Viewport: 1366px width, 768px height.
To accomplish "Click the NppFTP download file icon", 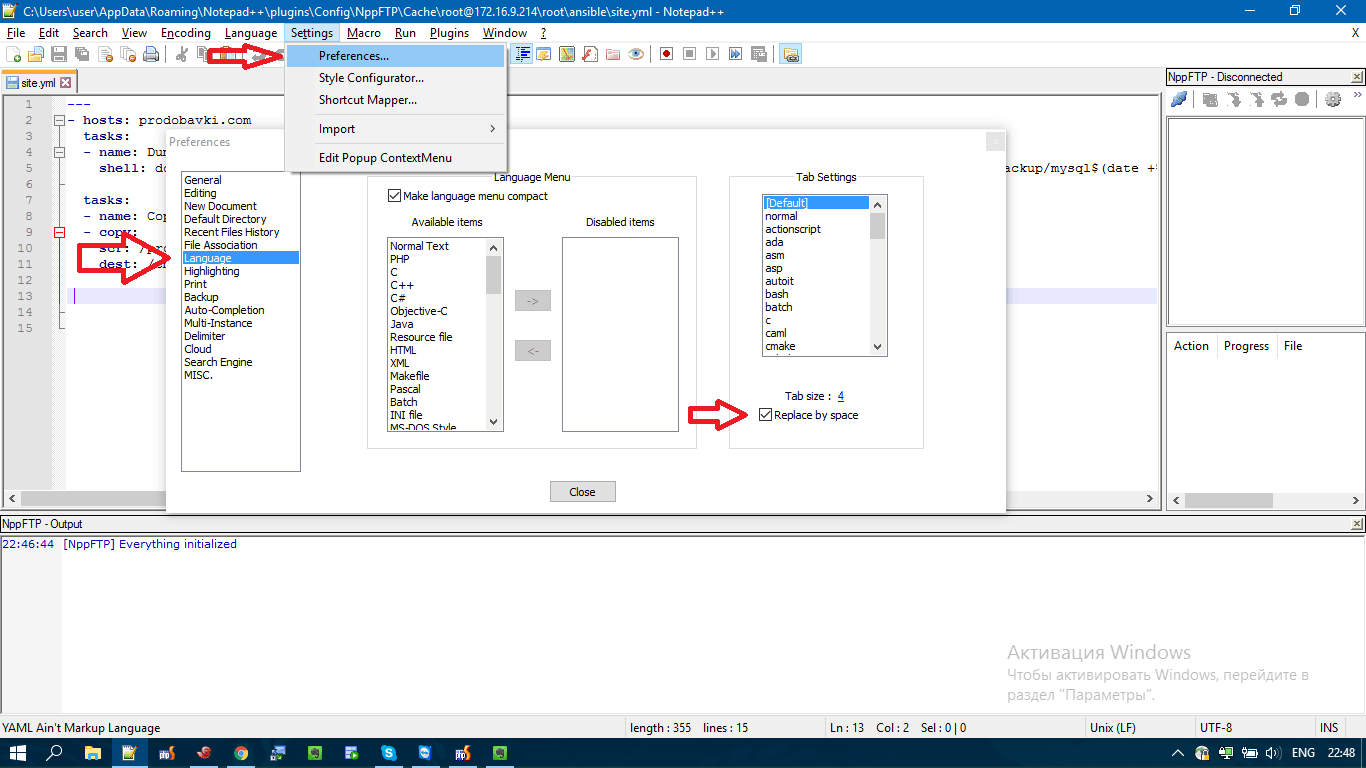I will [x=1233, y=99].
